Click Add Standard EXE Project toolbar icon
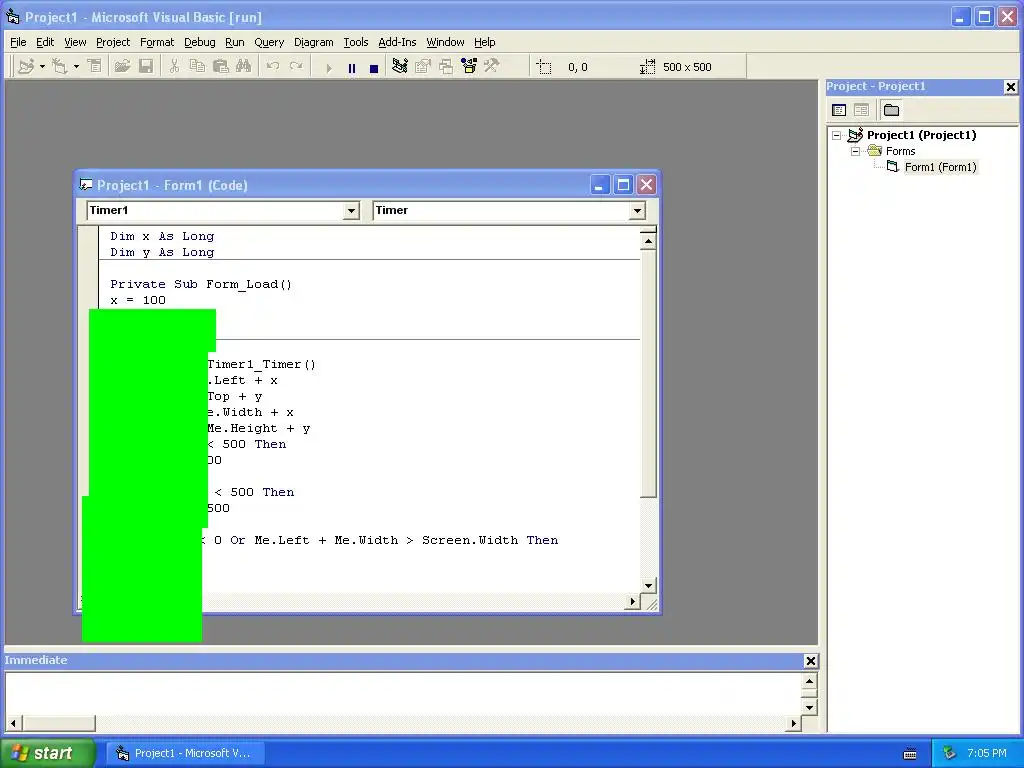This screenshot has width=1024, height=768. [x=26, y=67]
